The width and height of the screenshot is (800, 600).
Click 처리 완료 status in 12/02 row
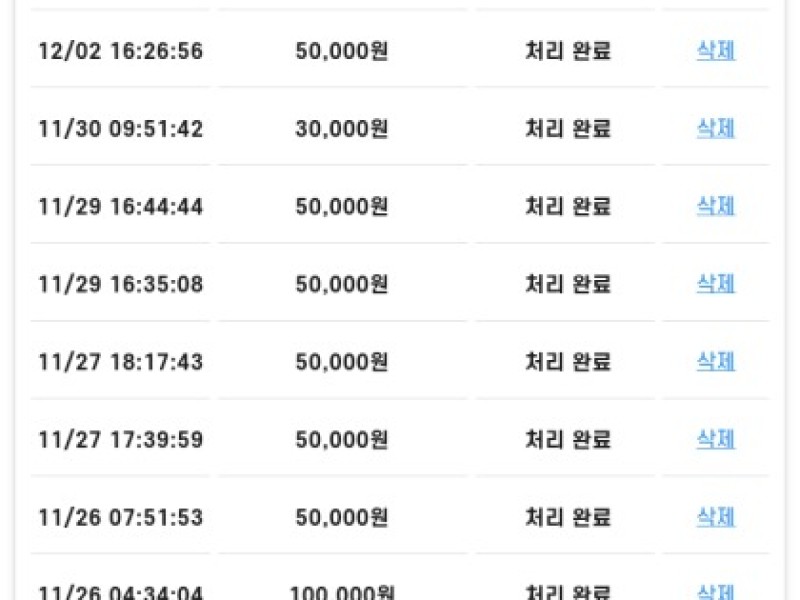coord(568,51)
